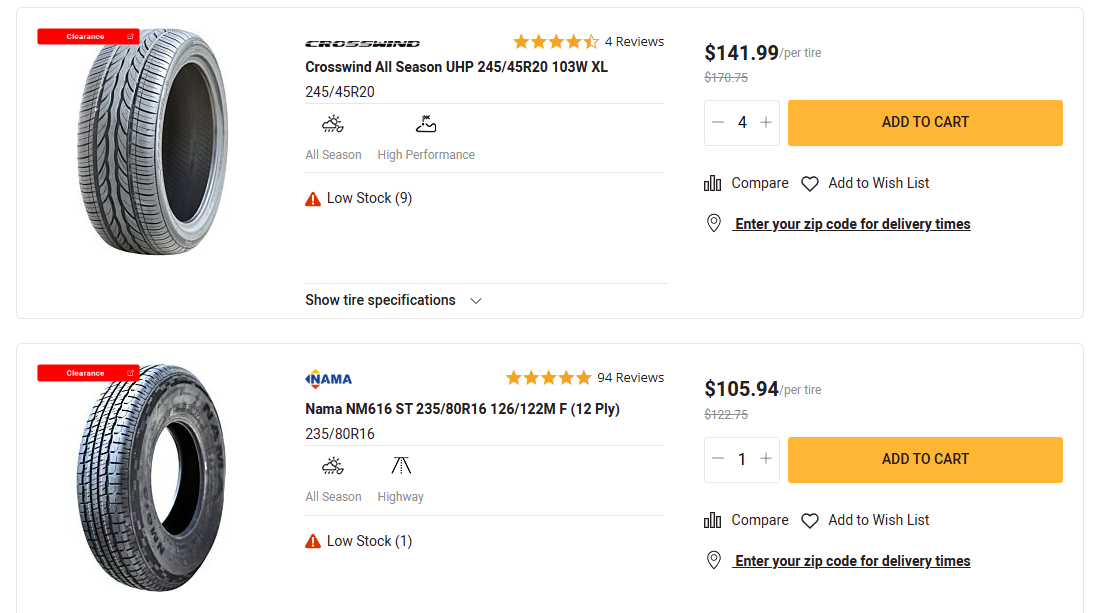Viewport: 1097px width, 613px height.
Task: Click the All Season icon on the Crosswind tire
Action: pyautogui.click(x=333, y=125)
